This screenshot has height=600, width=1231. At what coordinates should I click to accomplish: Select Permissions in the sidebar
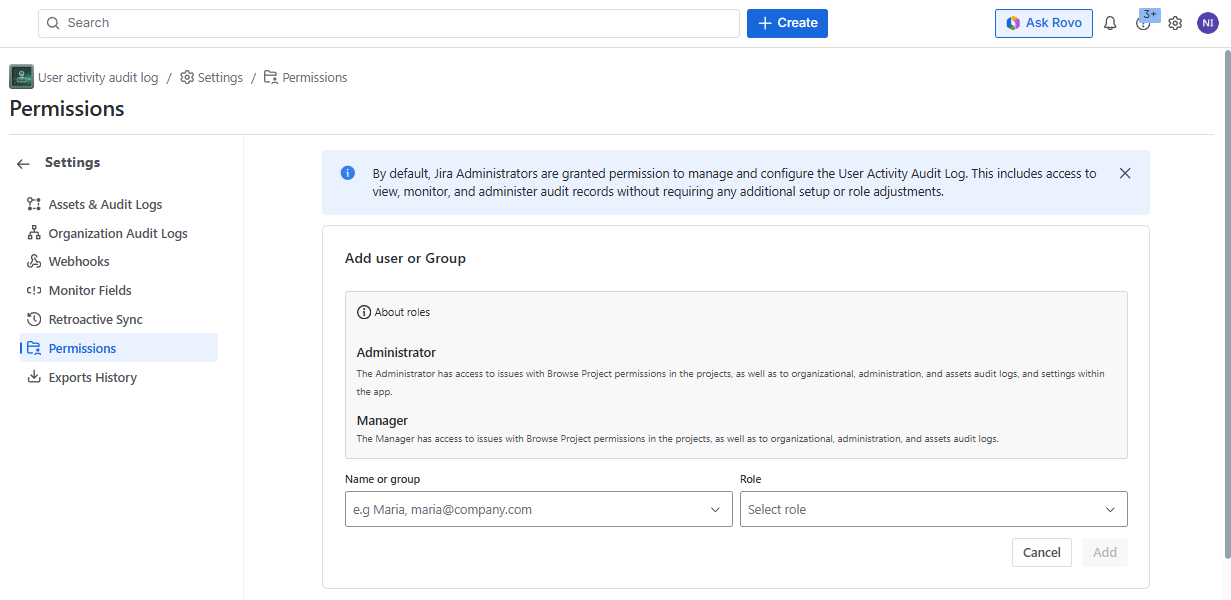pyautogui.click(x=118, y=348)
